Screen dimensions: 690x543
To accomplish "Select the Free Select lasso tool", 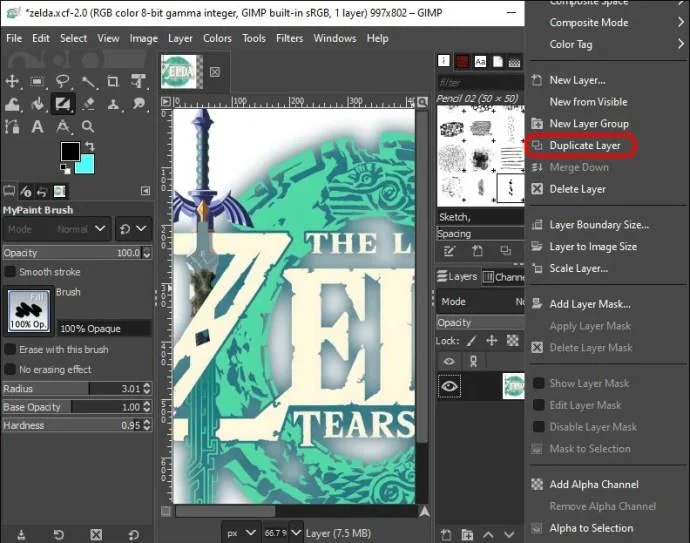I will (62, 81).
